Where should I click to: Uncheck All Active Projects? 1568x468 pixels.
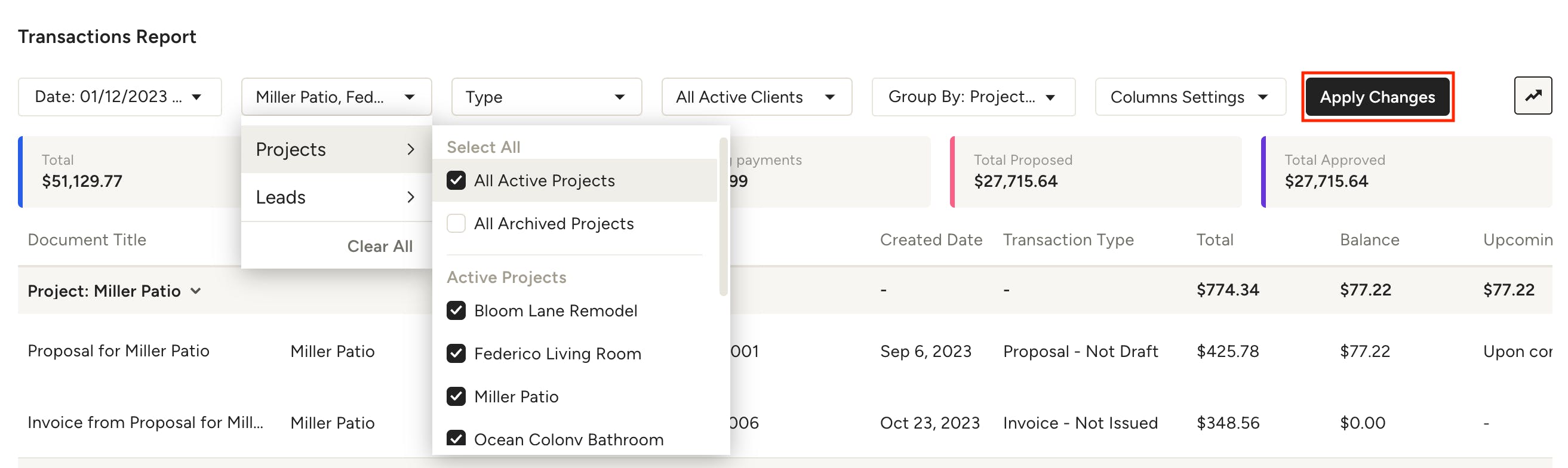tap(456, 180)
